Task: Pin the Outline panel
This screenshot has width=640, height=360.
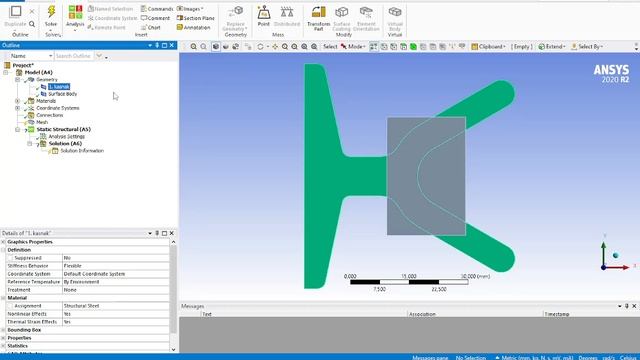Action: click(x=157, y=45)
